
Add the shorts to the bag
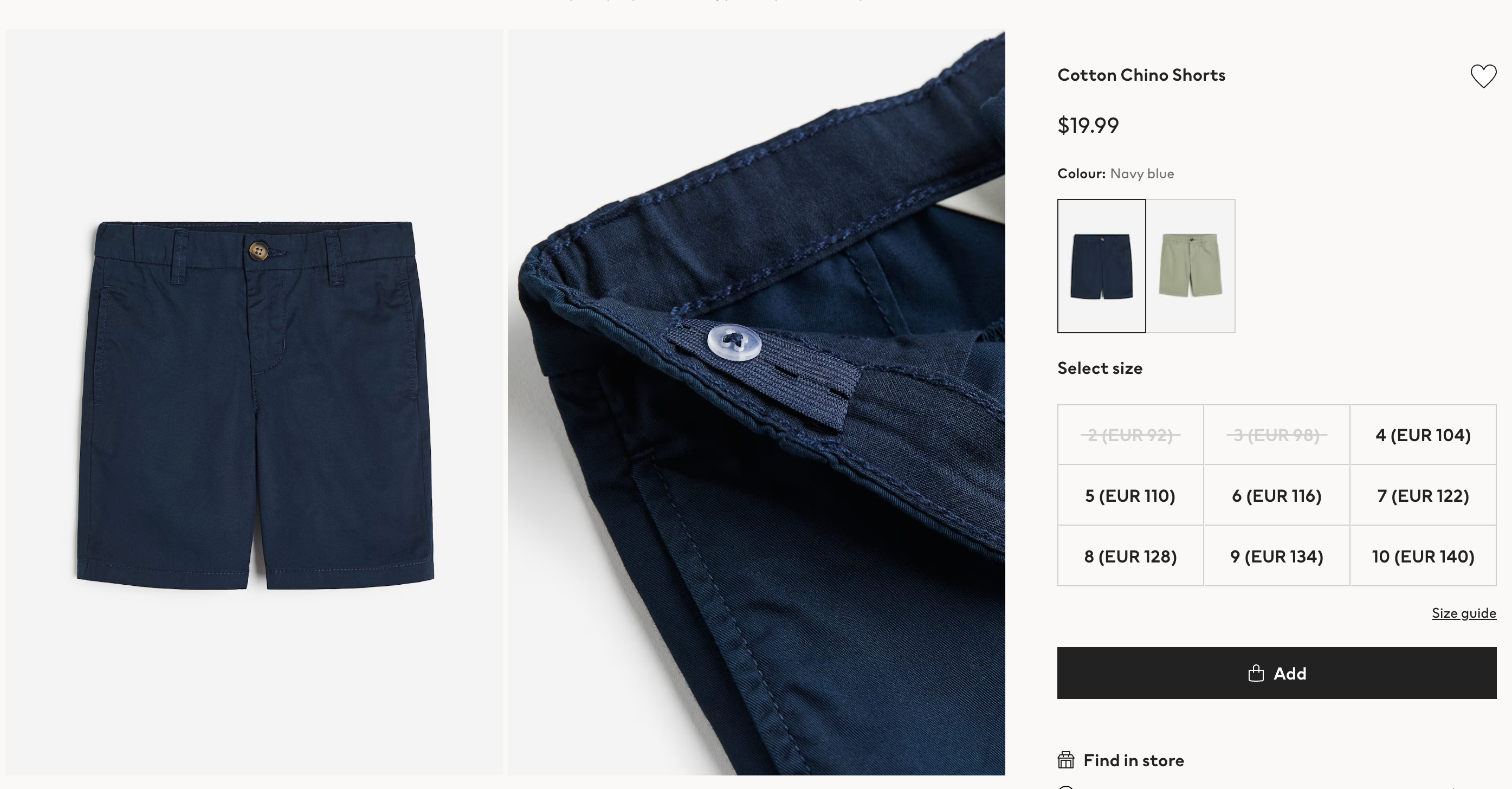pyautogui.click(x=1277, y=673)
